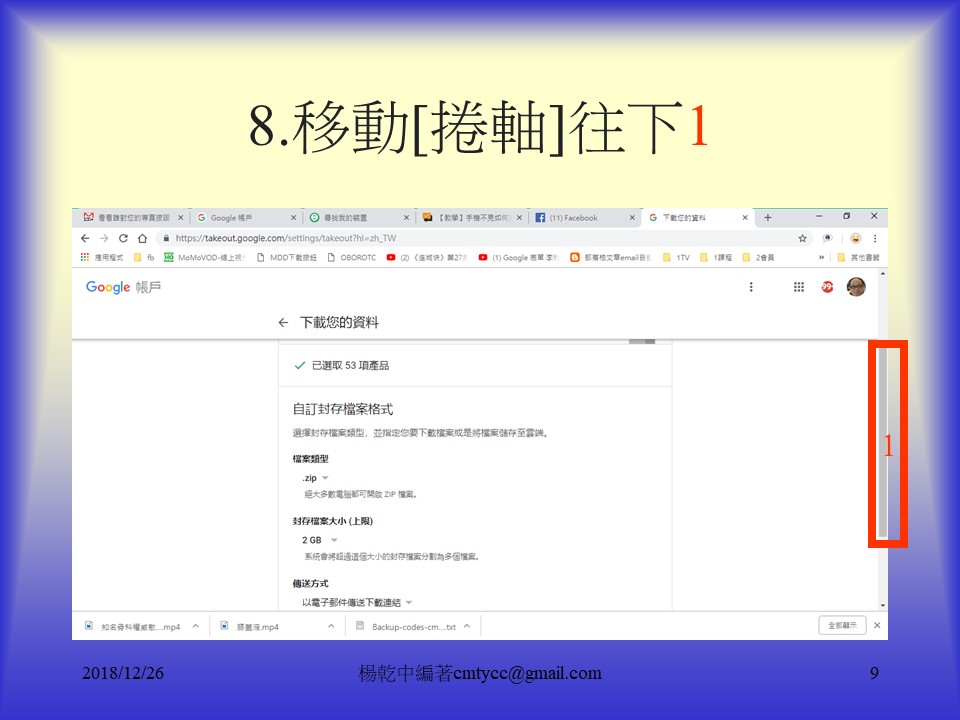Image resolution: width=960 pixels, height=720 pixels.
Task: Close the Facebook tab
Action: coord(632,217)
